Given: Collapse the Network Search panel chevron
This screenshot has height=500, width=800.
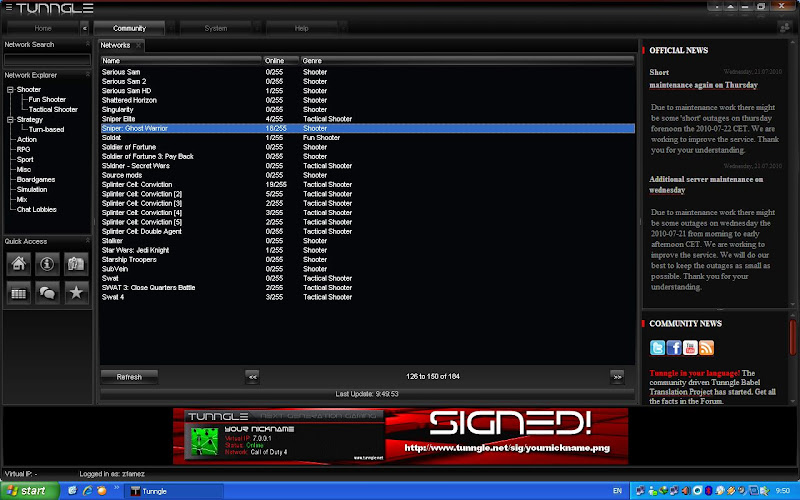Looking at the screenshot, I should pos(87,44).
